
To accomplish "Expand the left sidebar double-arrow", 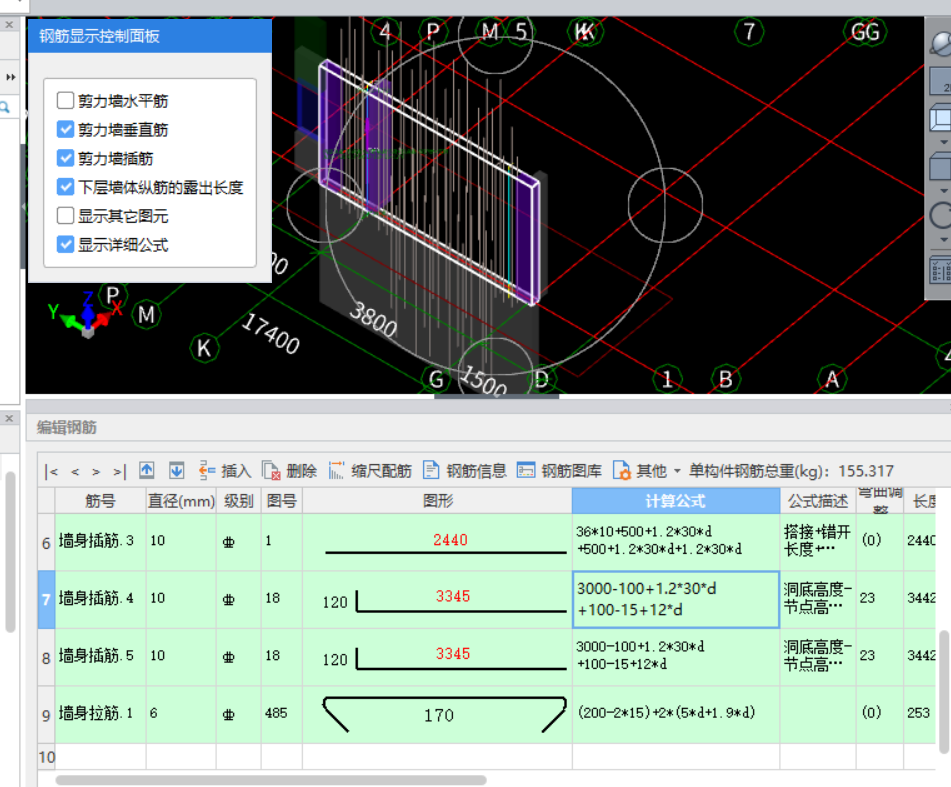I will 10,77.
